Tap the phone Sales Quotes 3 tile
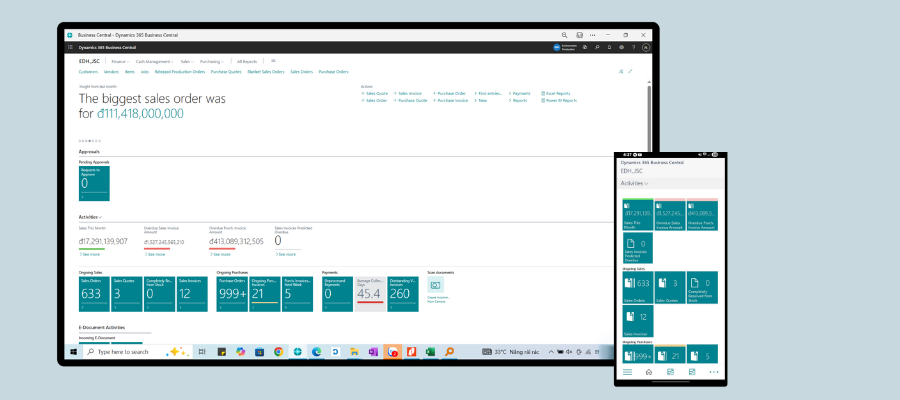This screenshot has height=400, width=900. [x=670, y=288]
